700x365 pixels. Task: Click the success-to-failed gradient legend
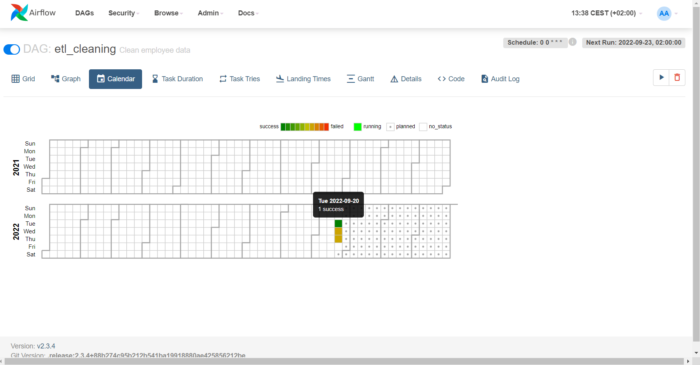304,127
